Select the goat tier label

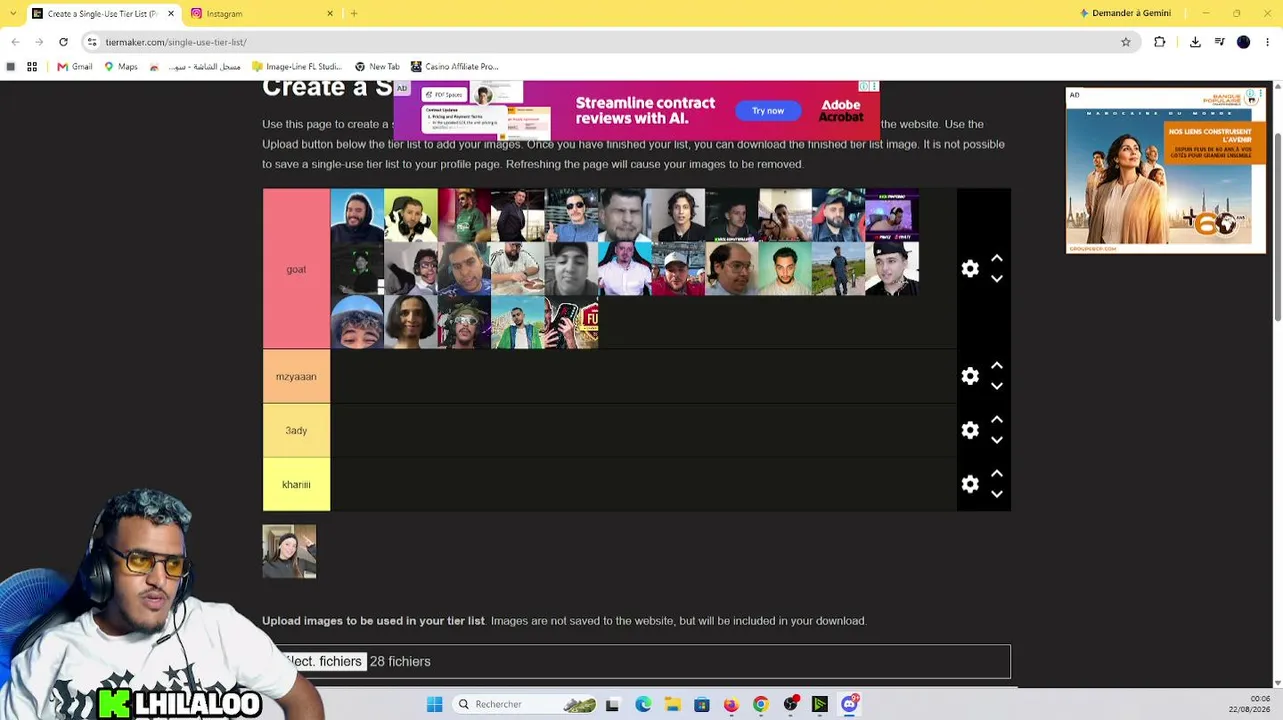[x=296, y=269]
